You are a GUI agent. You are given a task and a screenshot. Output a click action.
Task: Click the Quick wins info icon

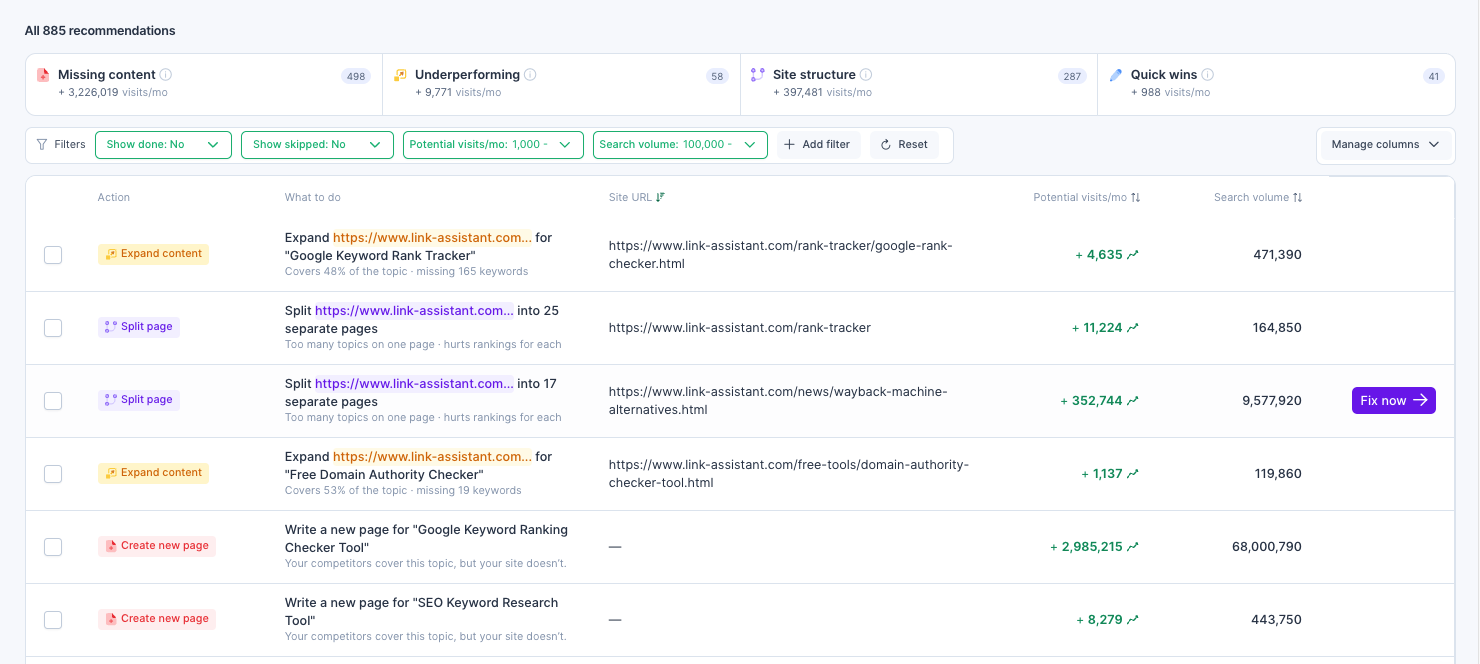[x=1208, y=75]
